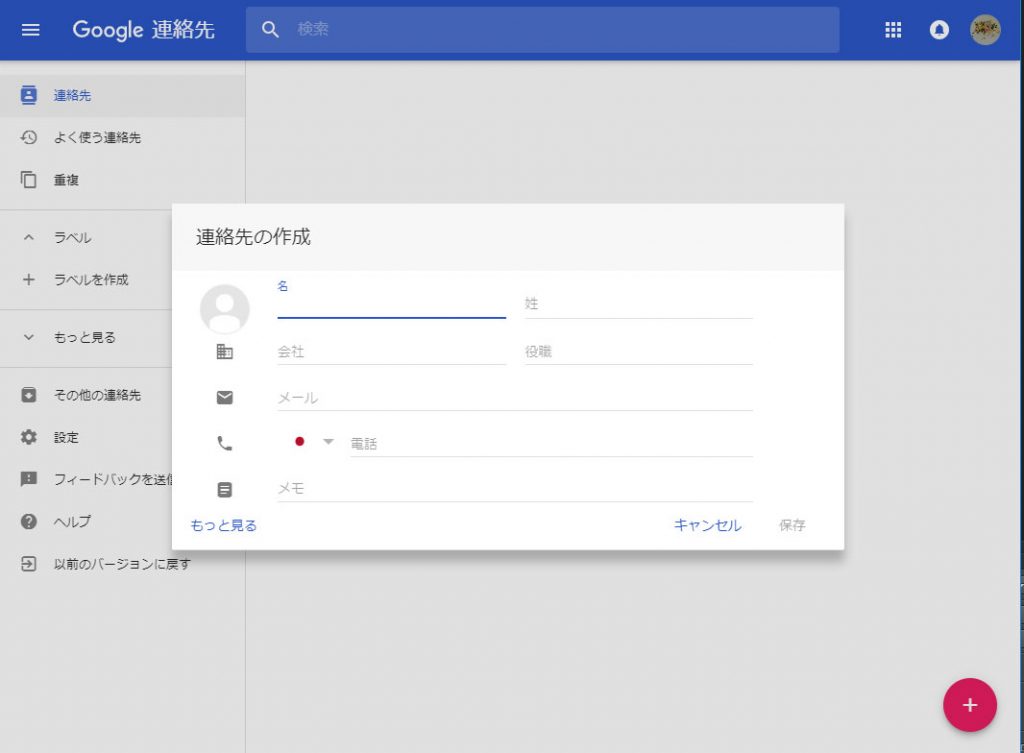This screenshot has width=1024, height=753.
Task: Focus the 役職 job title field
Action: pos(639,351)
